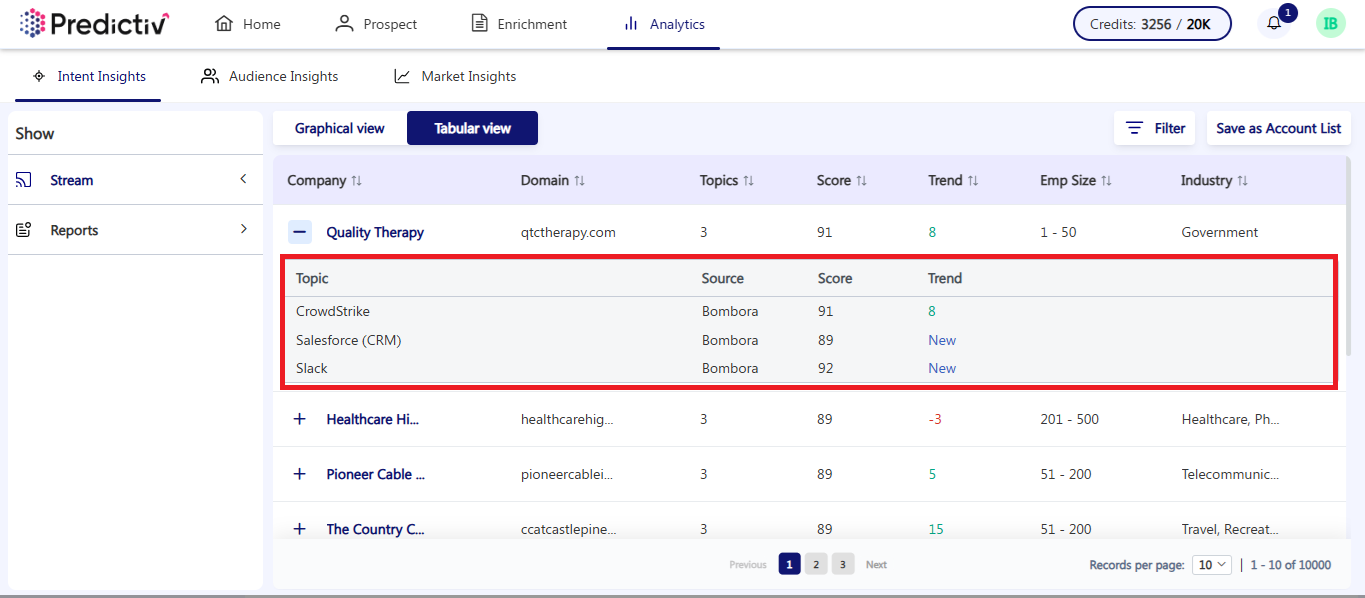
Task: Sort the table by Company
Action: (325, 181)
